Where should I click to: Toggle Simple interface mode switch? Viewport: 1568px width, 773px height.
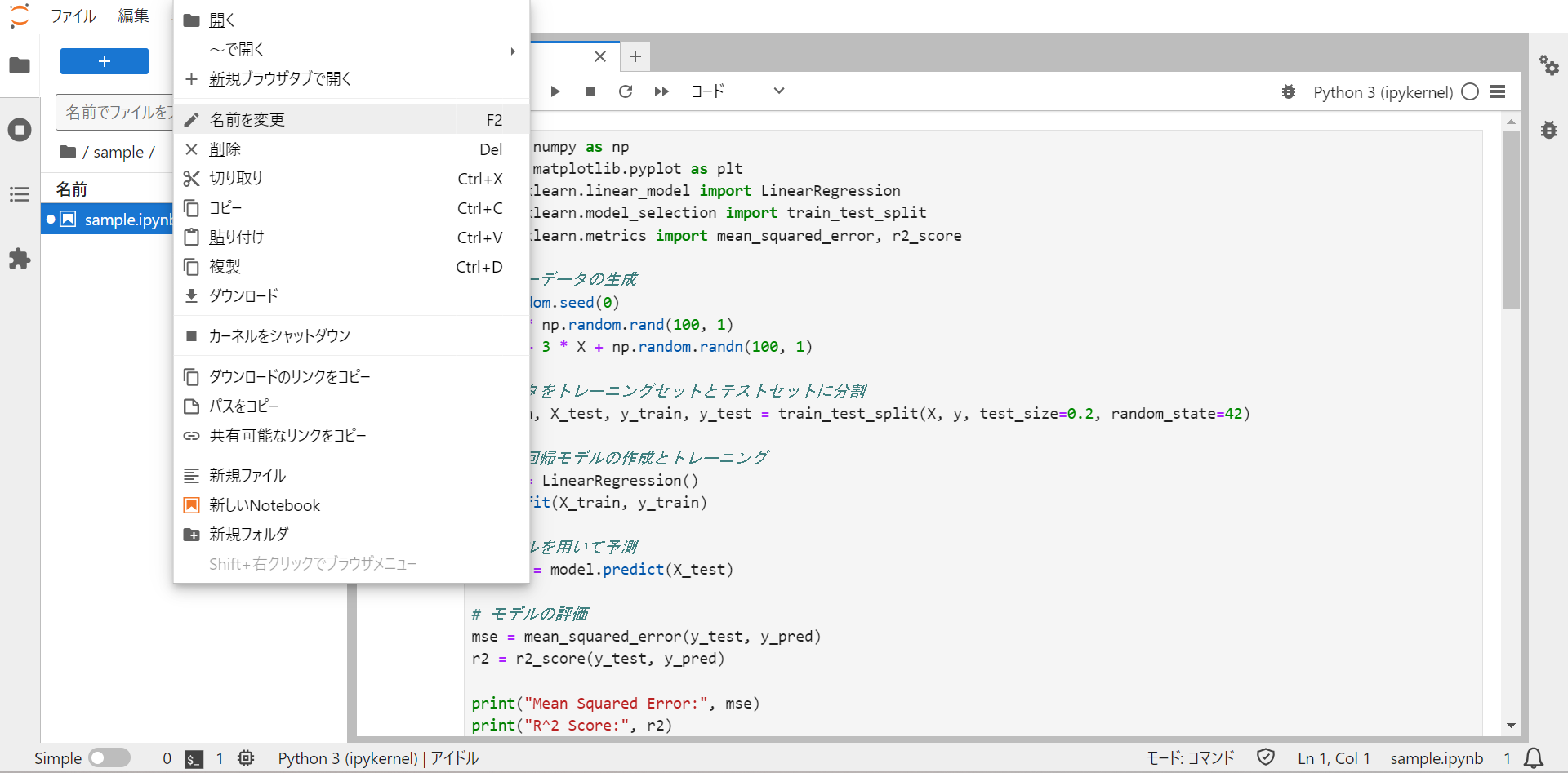tap(112, 757)
